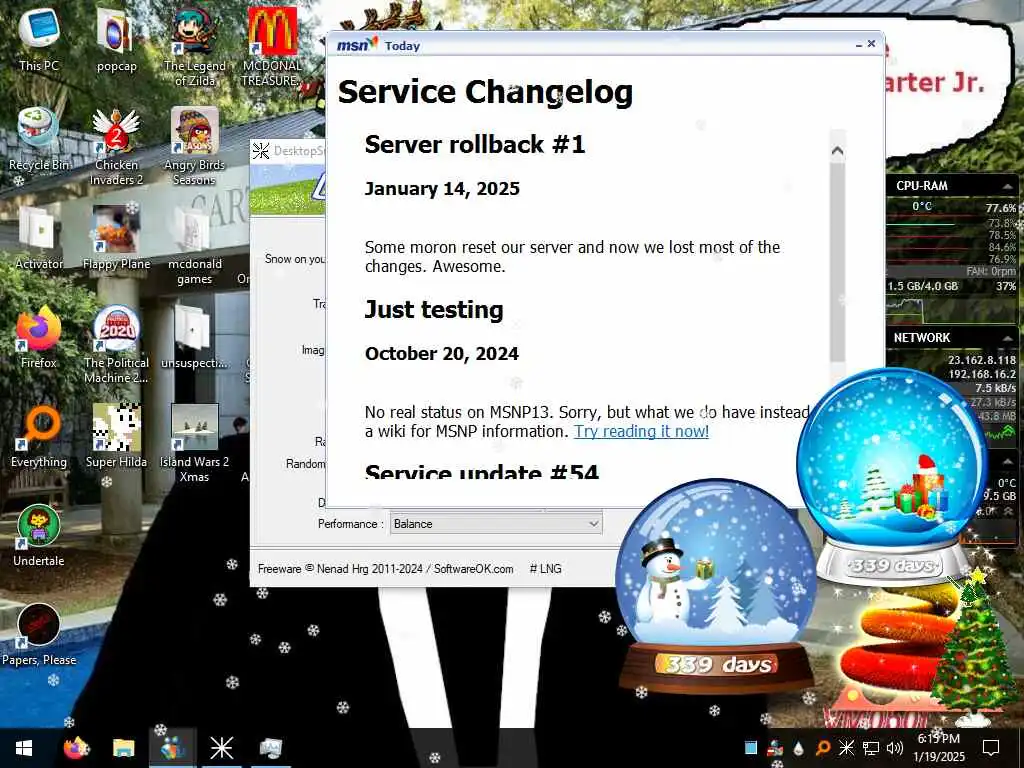Viewport: 1024px width, 768px height.
Task: Open The Political Machine 2020 shortcut
Action: (116, 344)
